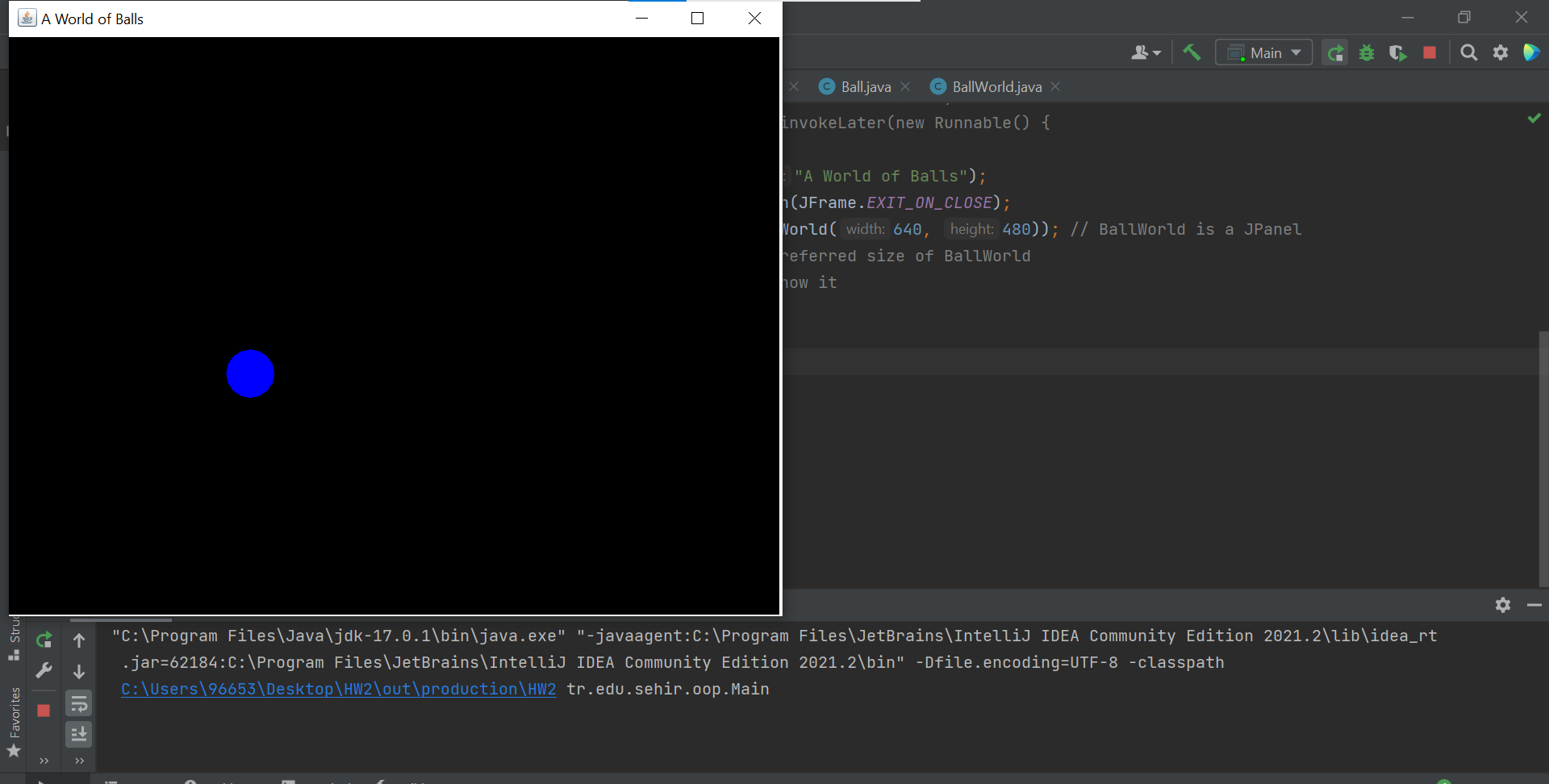Rerun program from the run panel sidebar
The height and width of the screenshot is (784, 1549).
tap(44, 640)
